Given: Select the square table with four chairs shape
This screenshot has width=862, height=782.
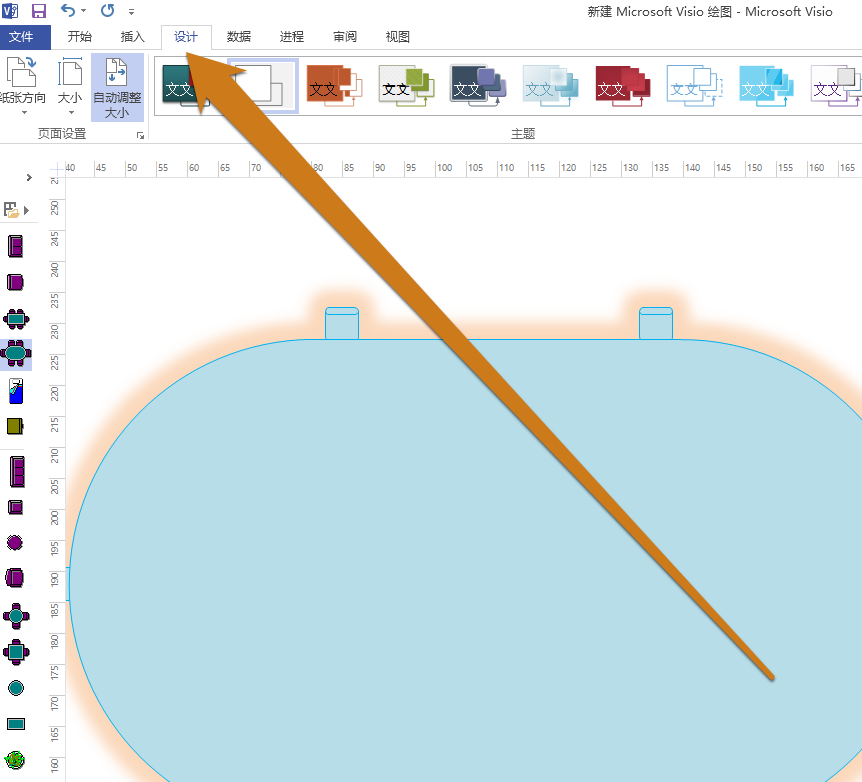Looking at the screenshot, I should (x=16, y=652).
